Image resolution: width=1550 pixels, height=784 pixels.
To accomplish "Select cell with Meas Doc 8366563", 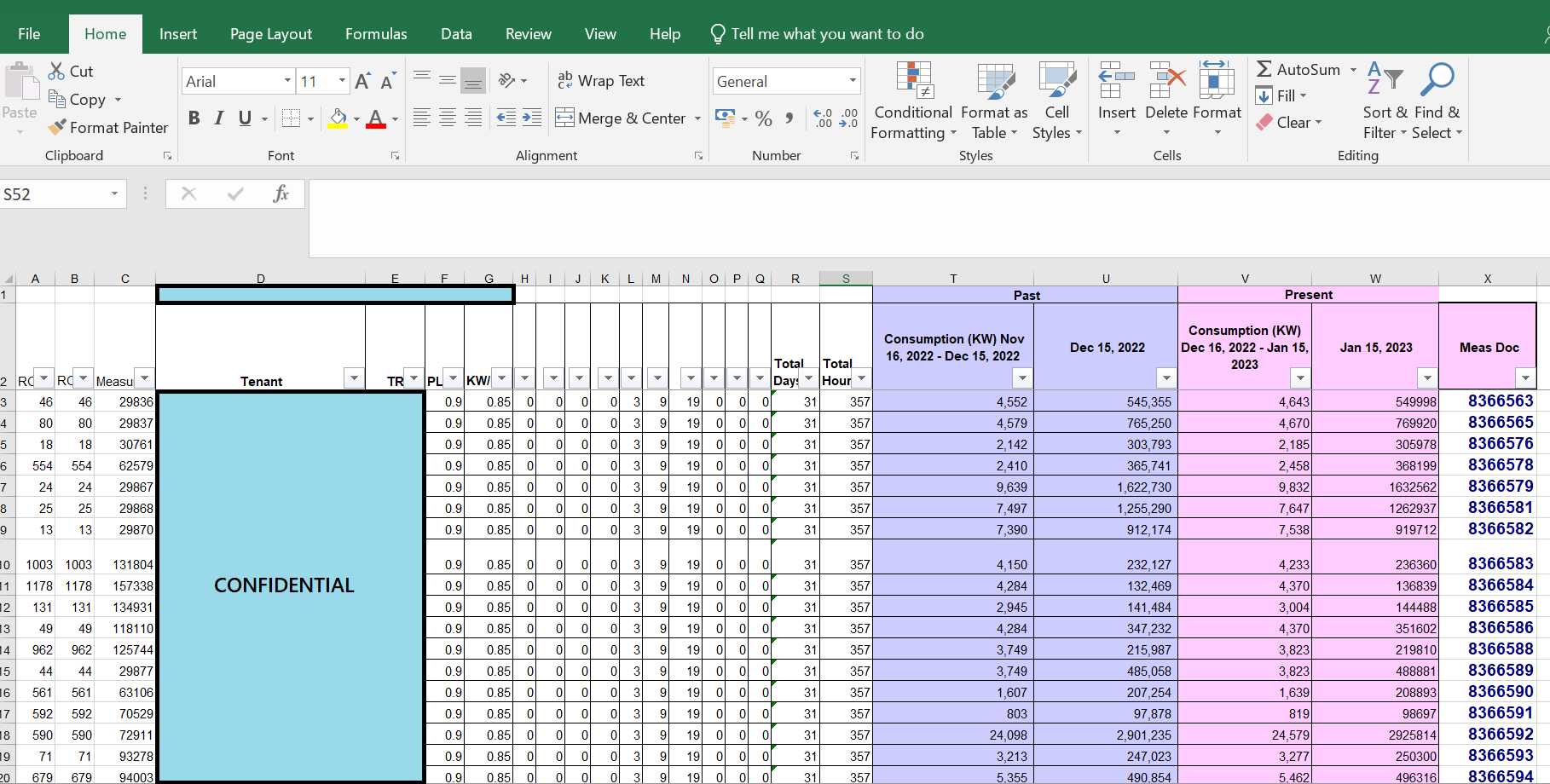I will [1487, 401].
